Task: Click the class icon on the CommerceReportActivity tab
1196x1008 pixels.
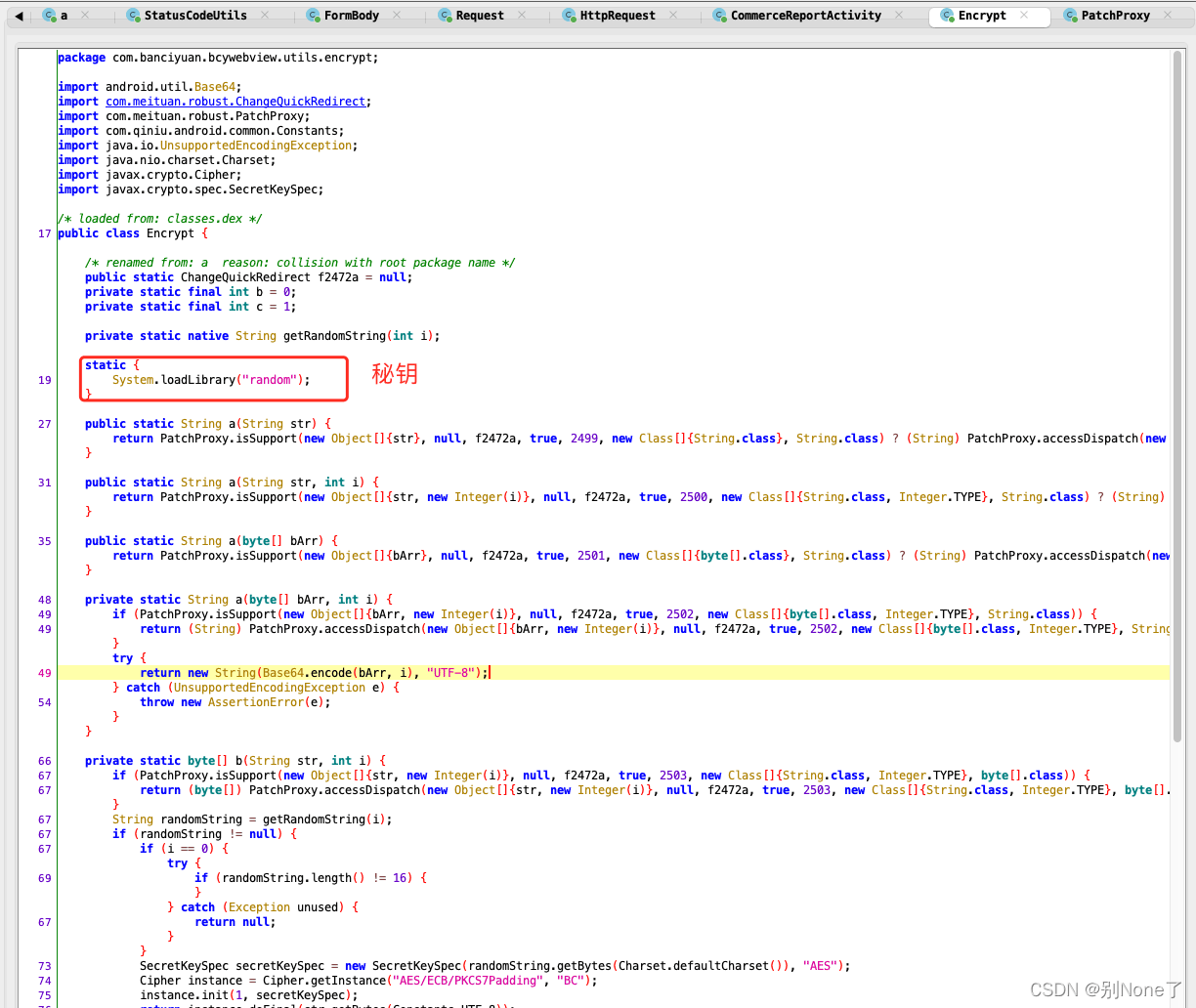Action: [x=719, y=16]
